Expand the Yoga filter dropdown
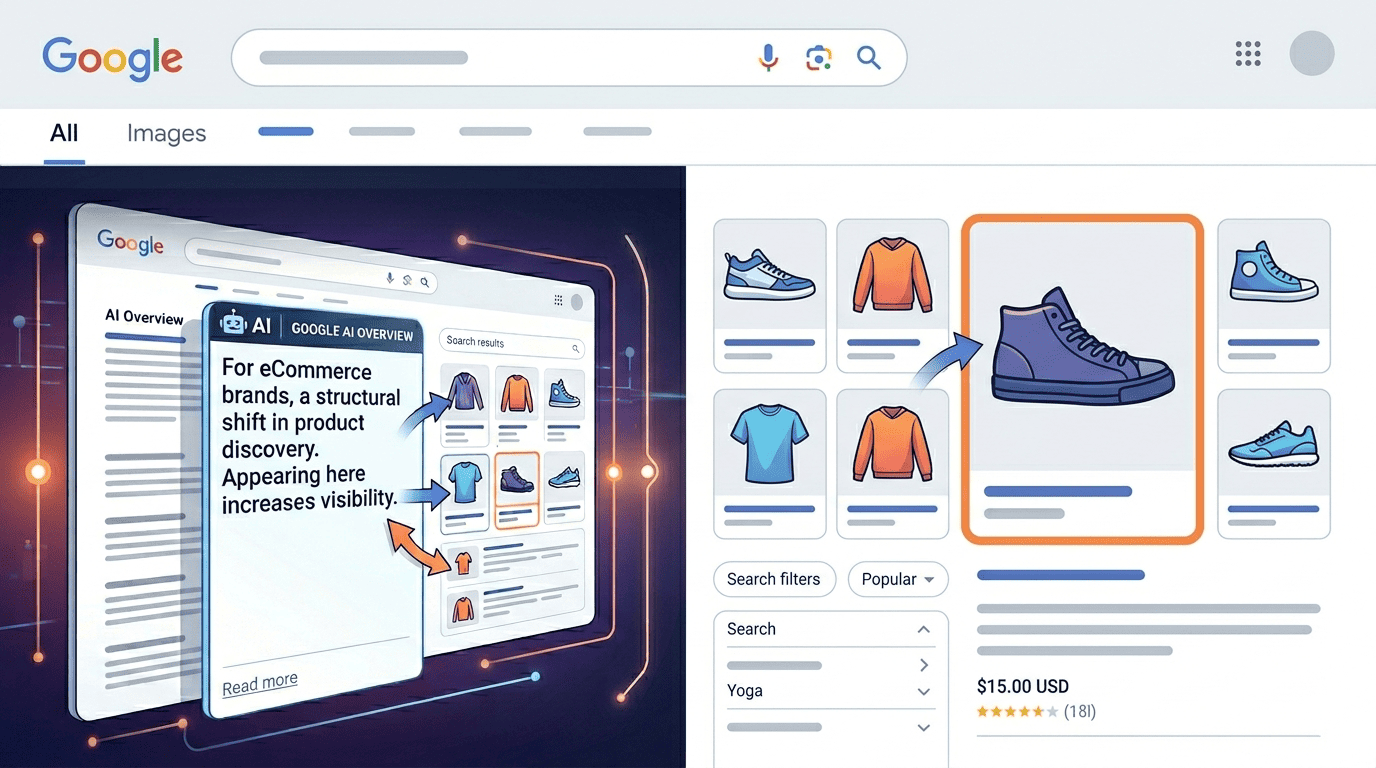The image size is (1376, 768). [x=924, y=691]
